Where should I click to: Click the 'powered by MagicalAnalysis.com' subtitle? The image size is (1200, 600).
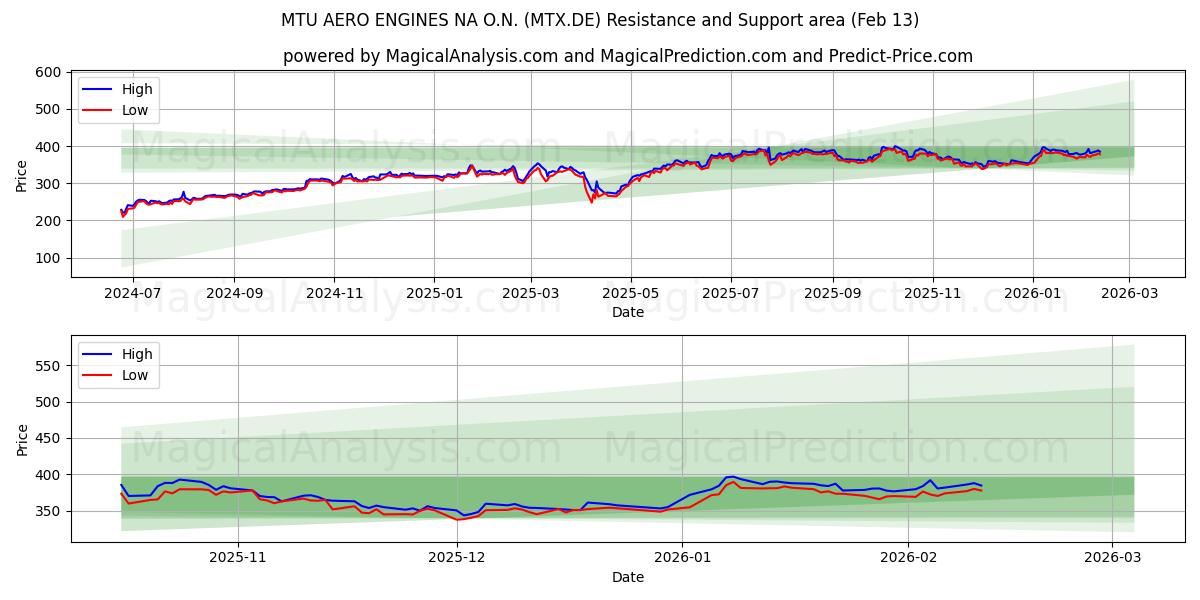pos(628,56)
